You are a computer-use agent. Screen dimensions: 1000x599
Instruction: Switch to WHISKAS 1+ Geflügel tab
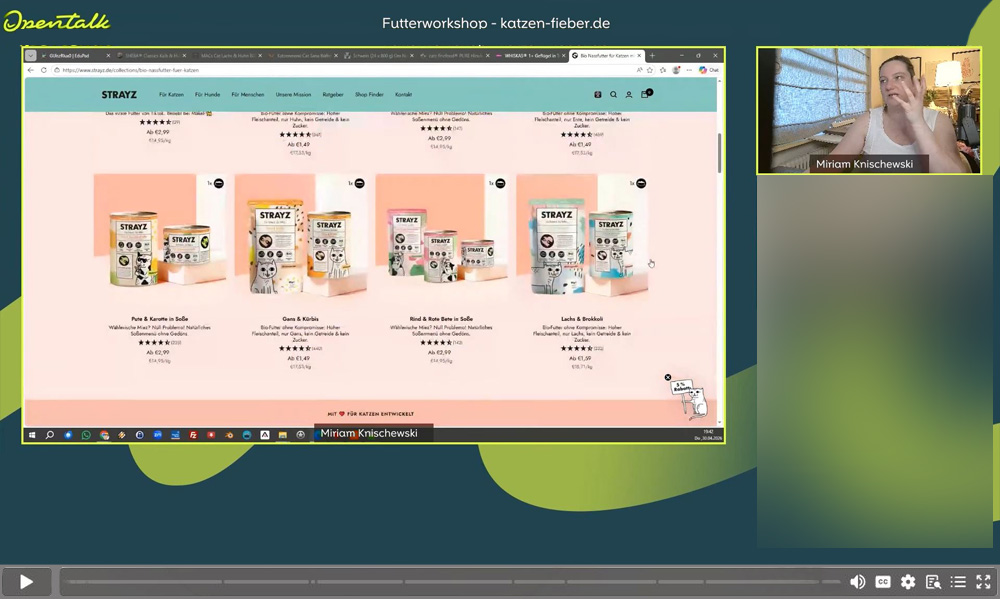coord(529,55)
